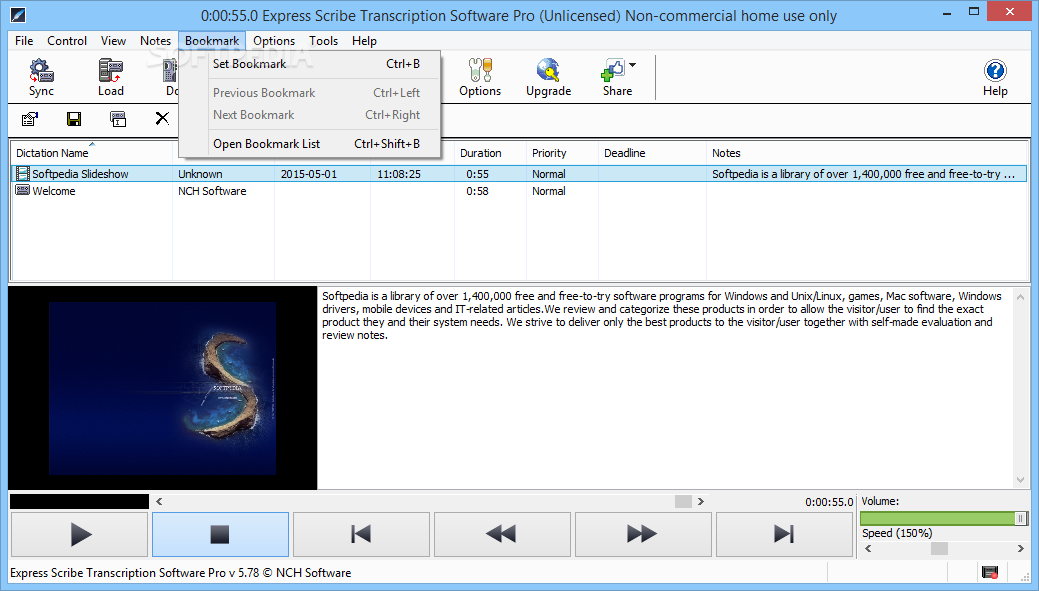Sort by Notes column header
Screen dimensions: 1039x591
click(867, 153)
